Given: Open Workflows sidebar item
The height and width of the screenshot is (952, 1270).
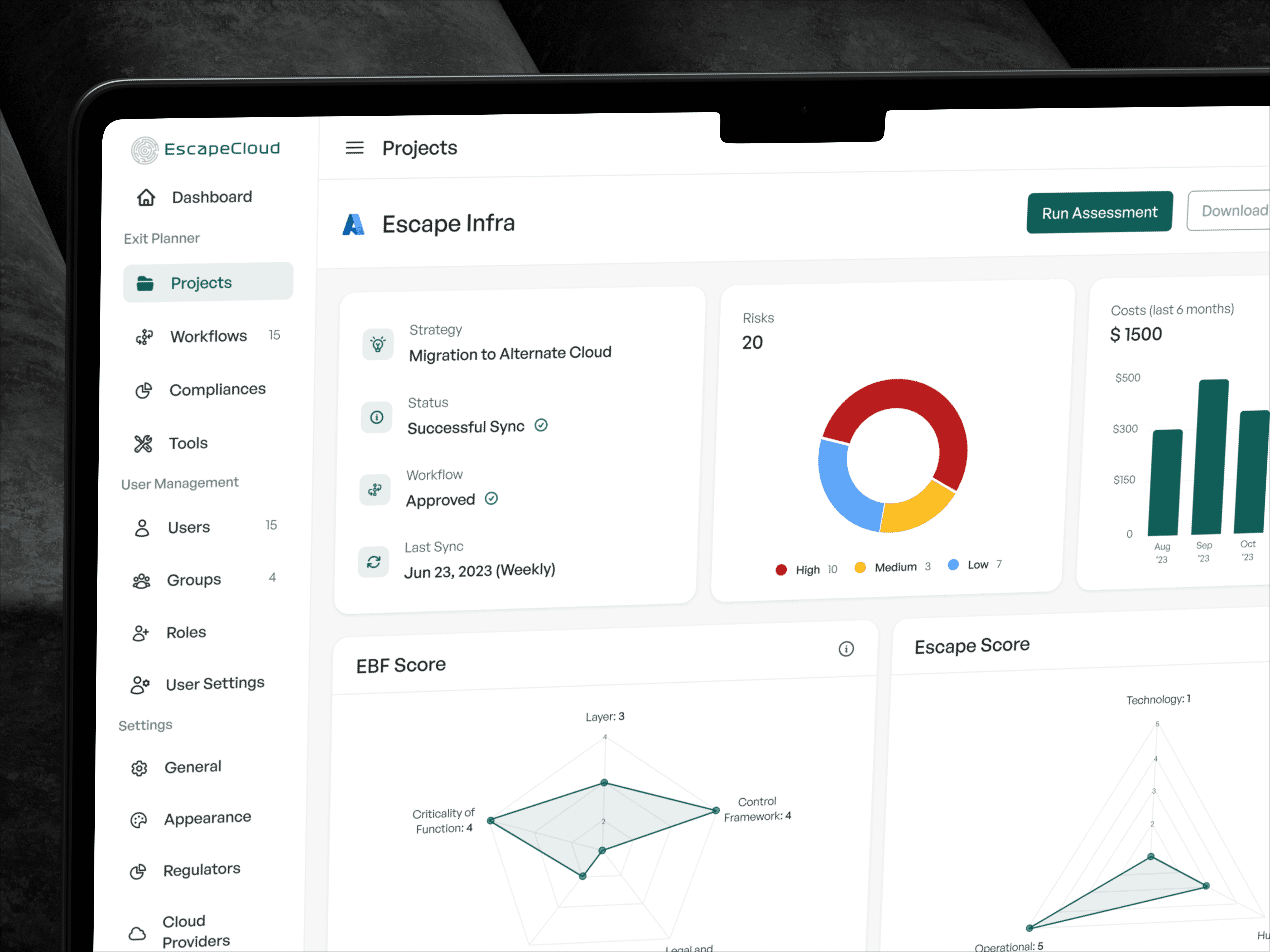Looking at the screenshot, I should [208, 336].
